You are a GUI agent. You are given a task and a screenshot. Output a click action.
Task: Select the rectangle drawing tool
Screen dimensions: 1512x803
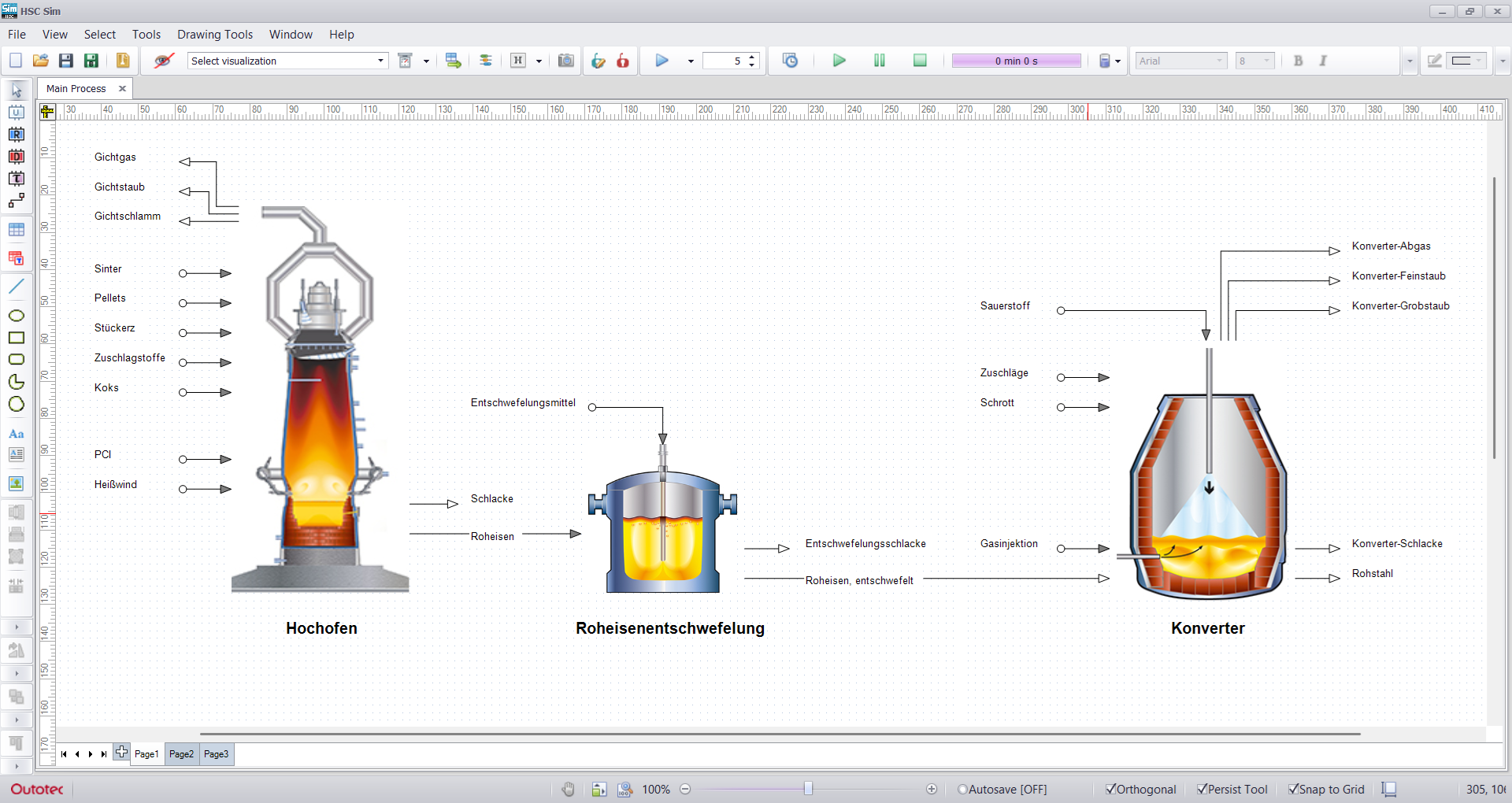pos(16,338)
